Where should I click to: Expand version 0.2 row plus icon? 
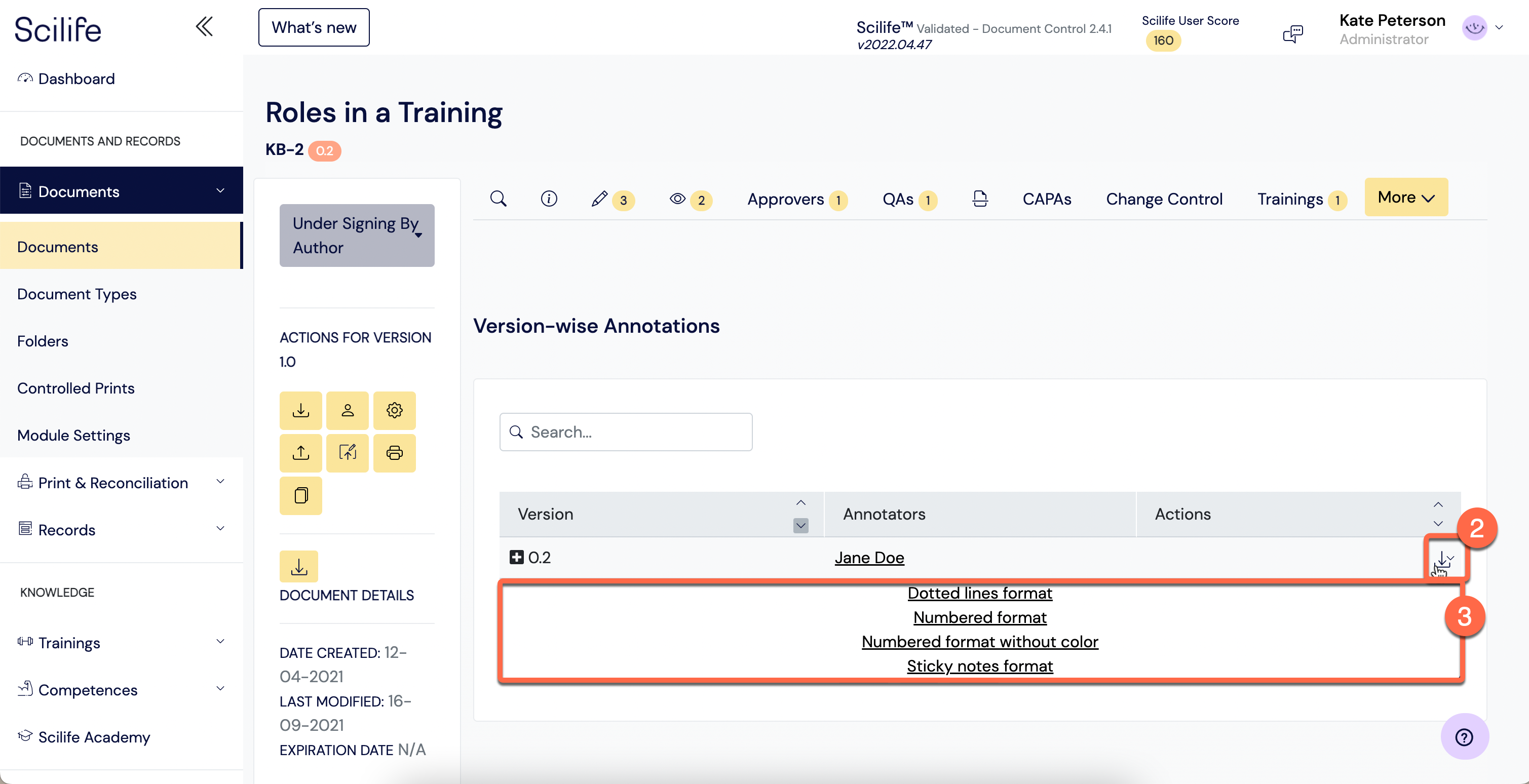click(516, 557)
